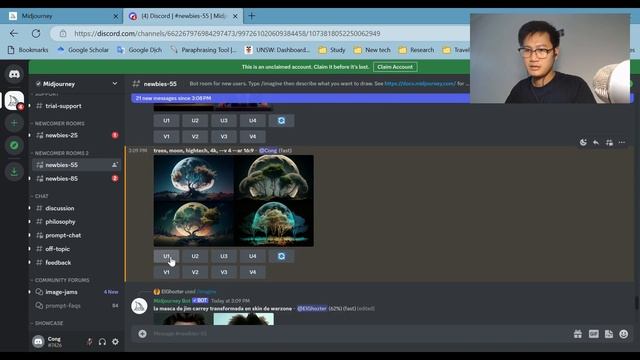Toggle microphone mute in user panel
The image size is (640, 360).
pos(89,342)
